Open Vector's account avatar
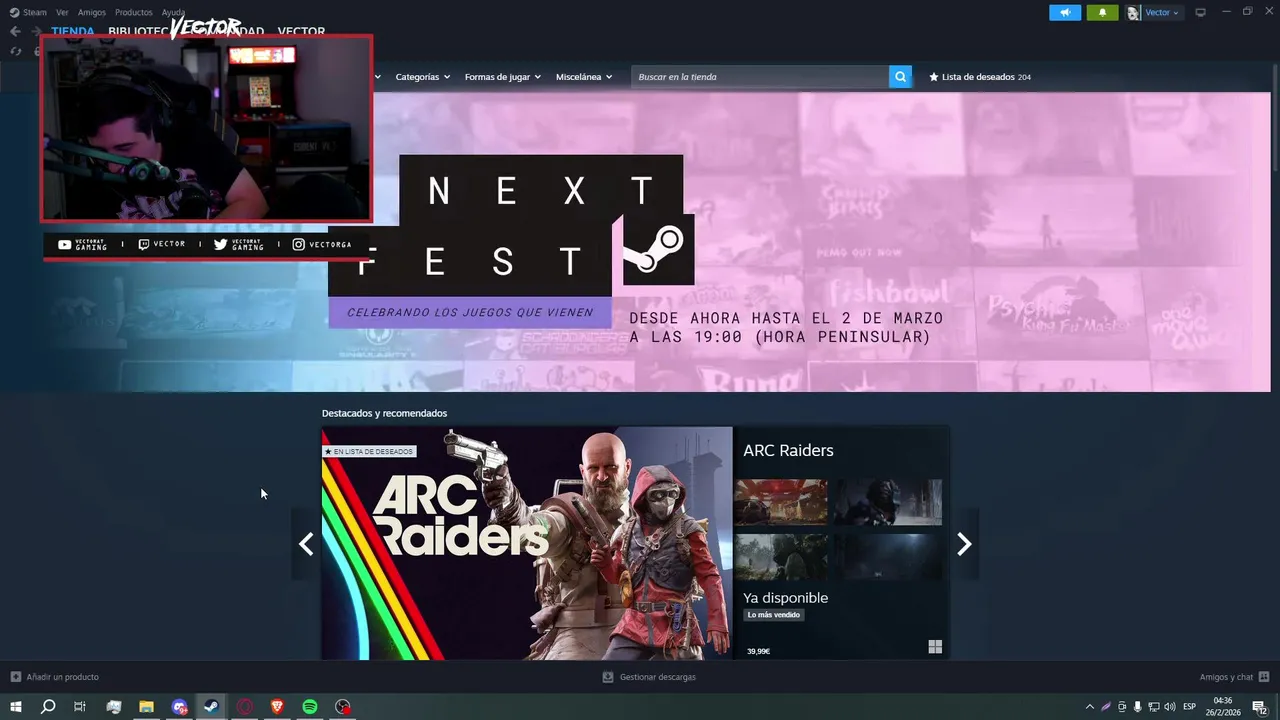 coord(1133,12)
